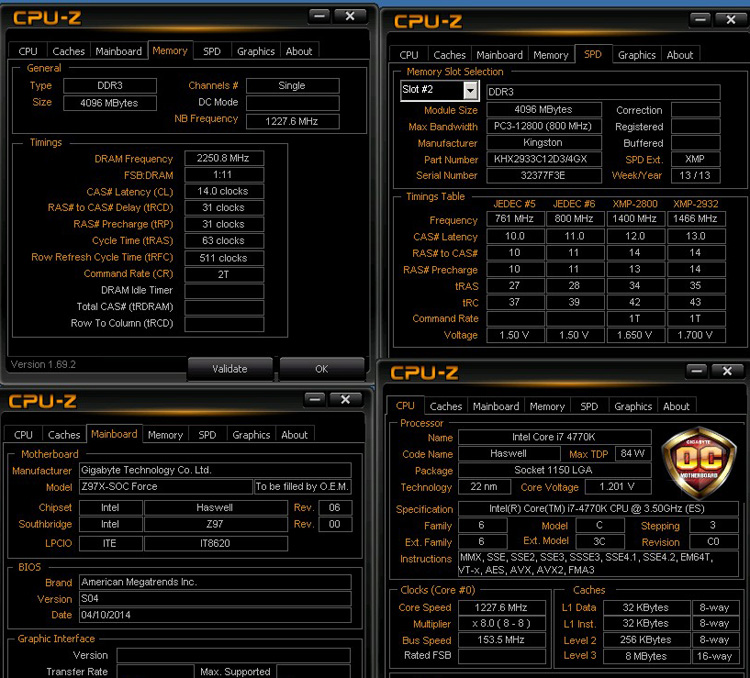This screenshot has height=678, width=750.
Task: Open Caches tab in Memory window
Action: 68,51
